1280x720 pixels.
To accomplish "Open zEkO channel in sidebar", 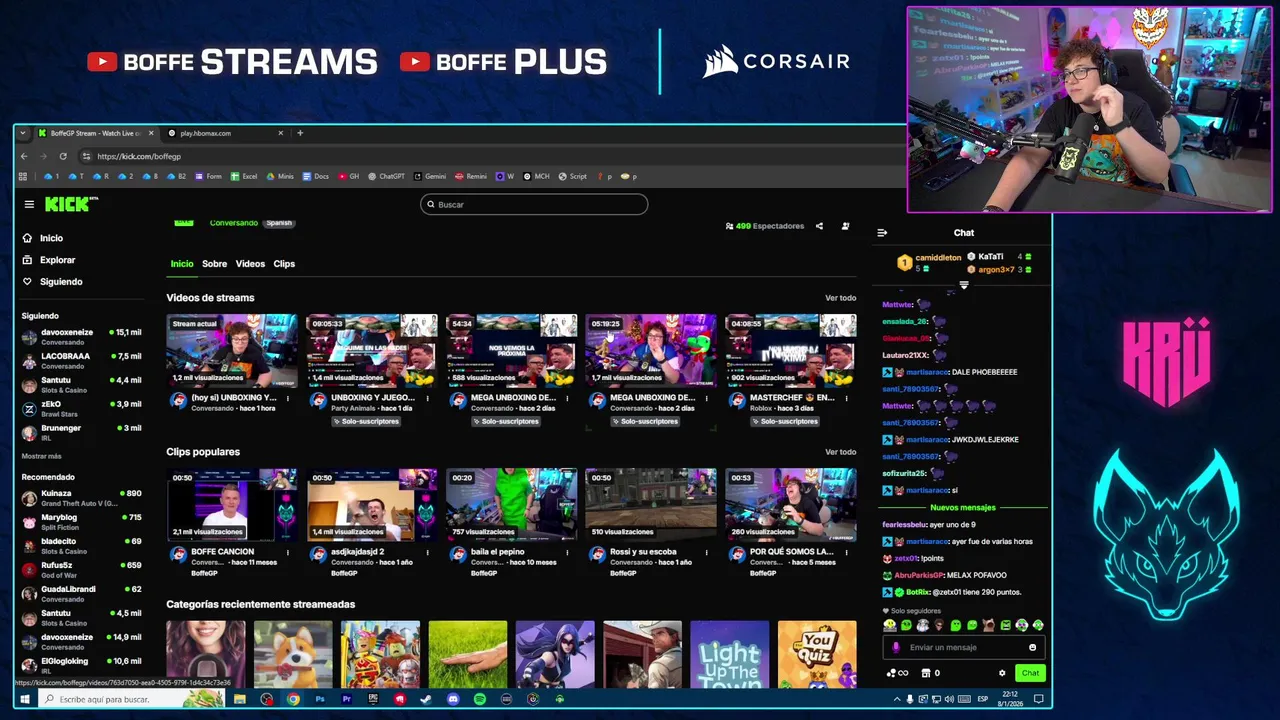I will (82, 409).
